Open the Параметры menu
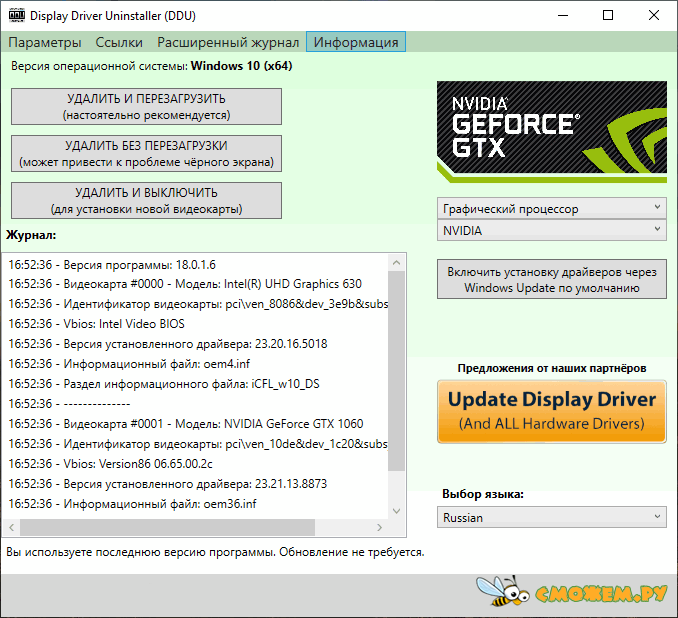678x618 pixels. click(x=45, y=42)
